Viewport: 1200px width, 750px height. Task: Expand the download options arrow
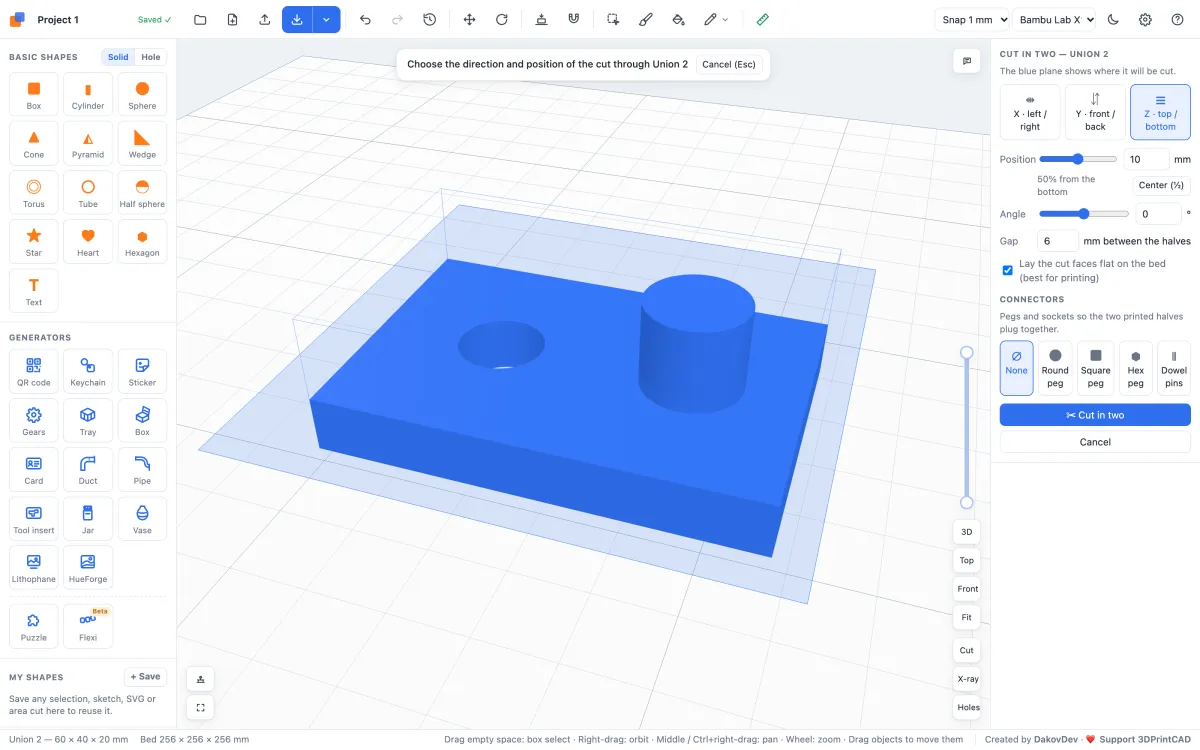click(326, 20)
